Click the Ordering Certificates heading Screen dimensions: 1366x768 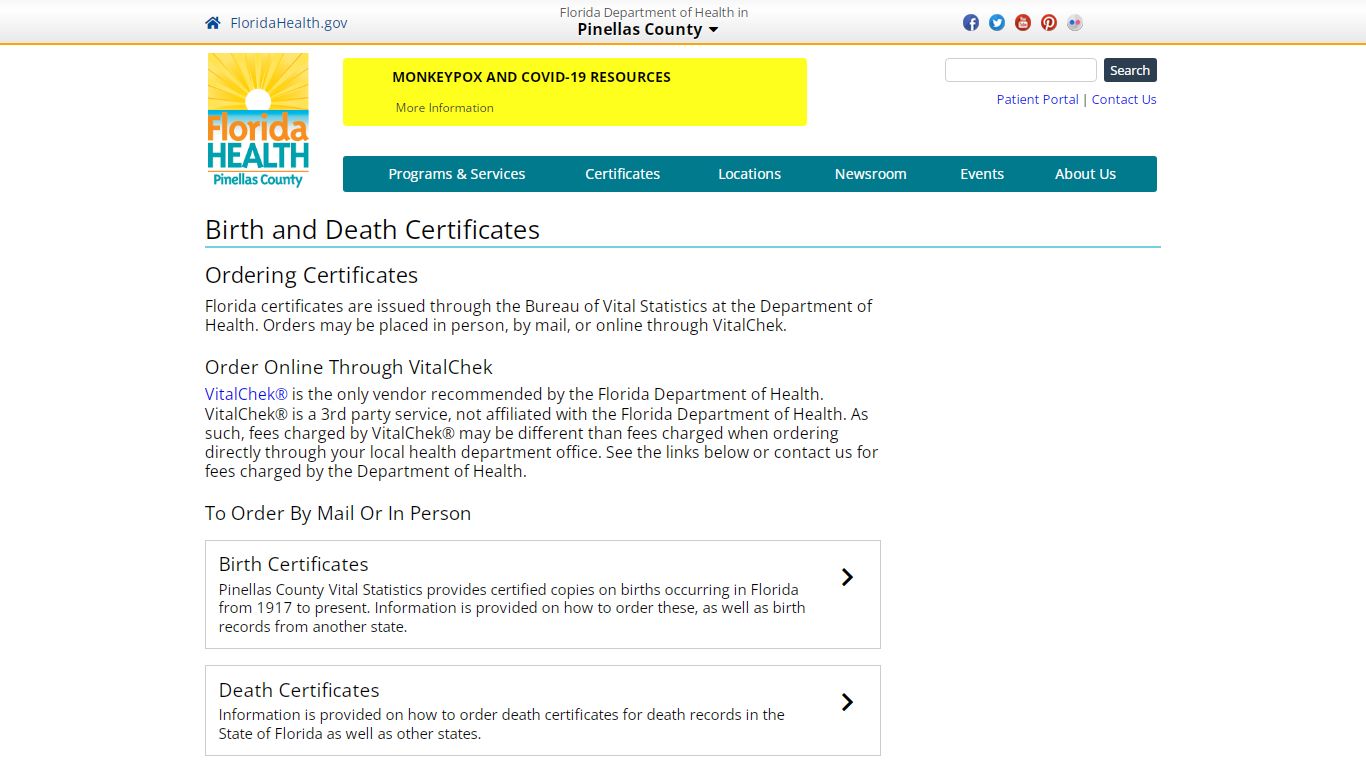(x=311, y=275)
